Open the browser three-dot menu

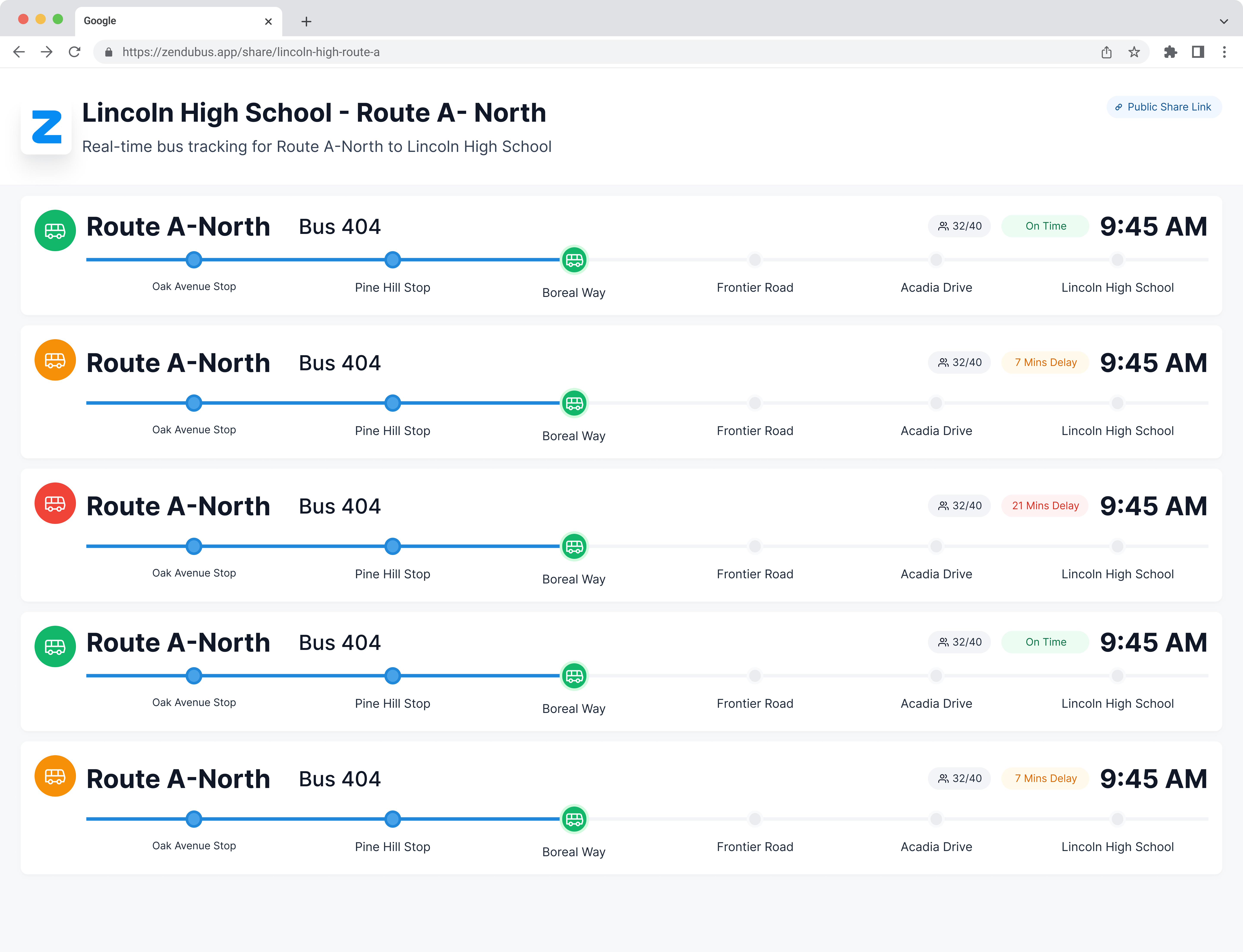tap(1224, 52)
